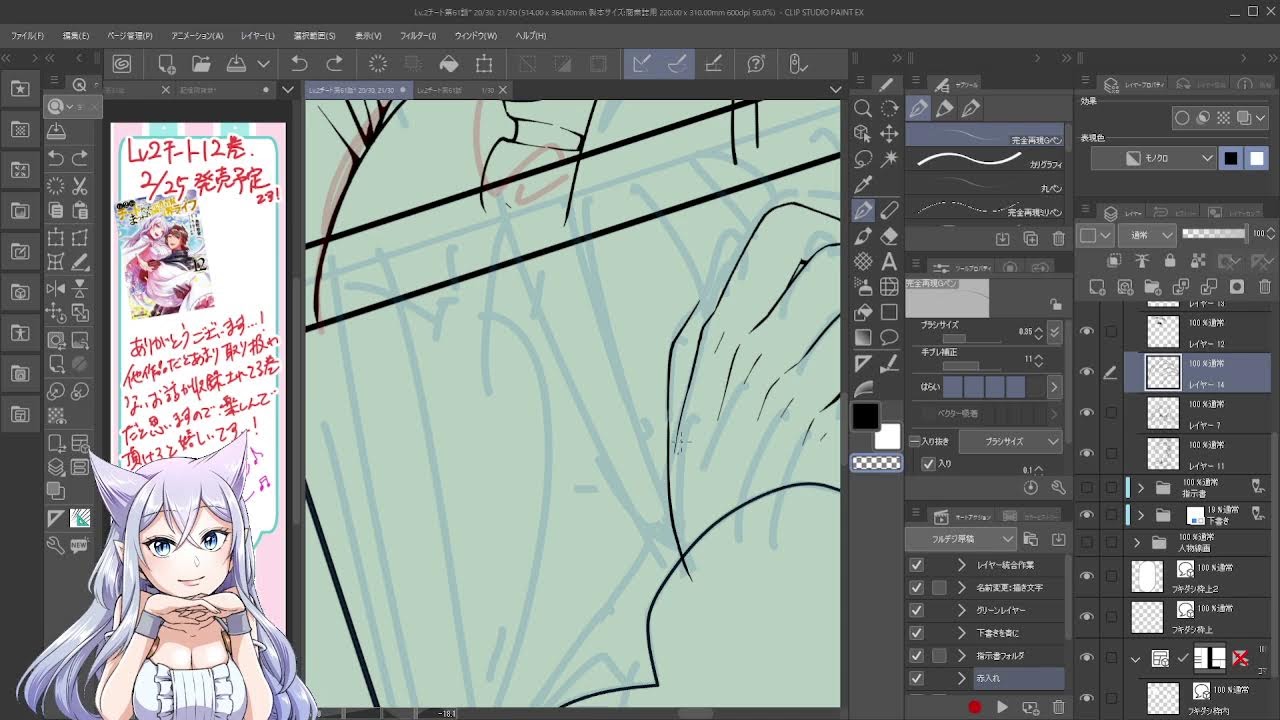The height and width of the screenshot is (720, 1280).
Task: Select the Text tool (A icon)
Action: 889,262
